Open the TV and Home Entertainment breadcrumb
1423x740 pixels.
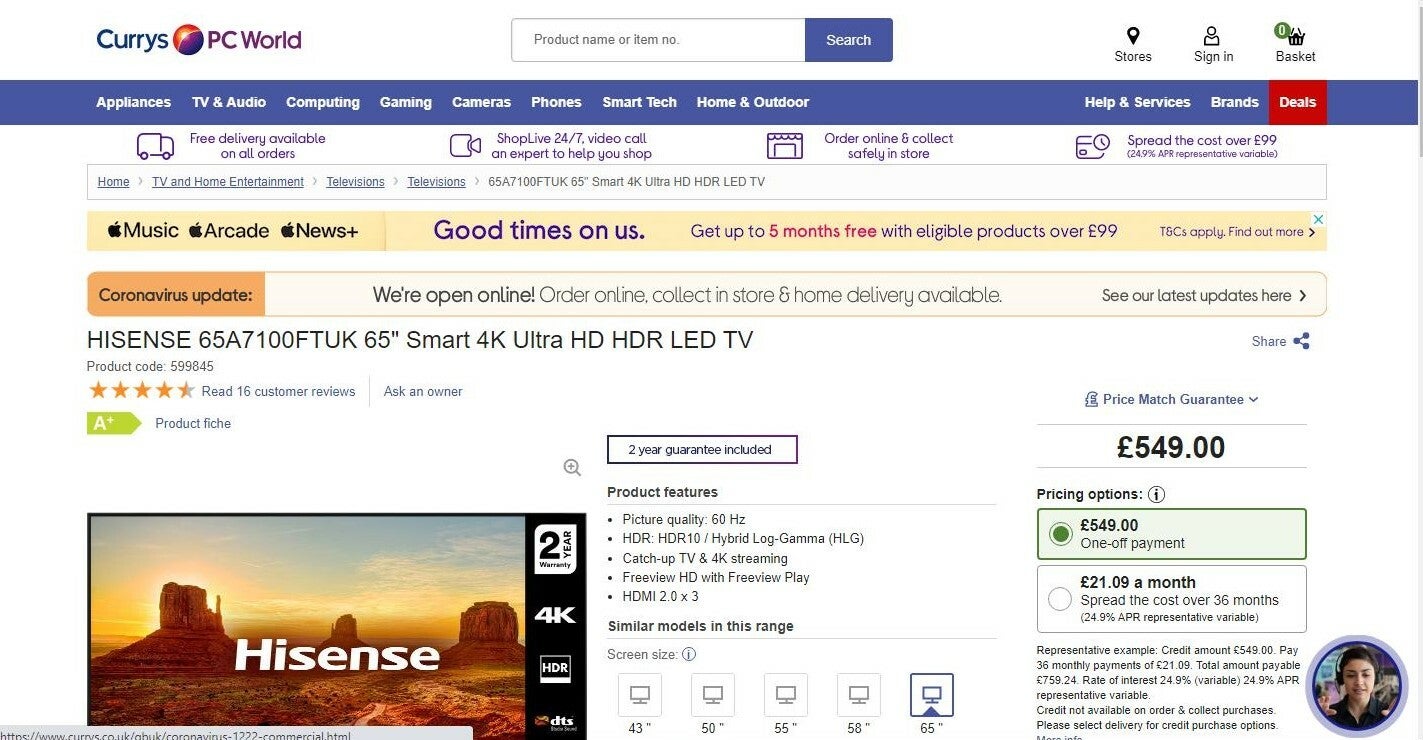(x=228, y=182)
